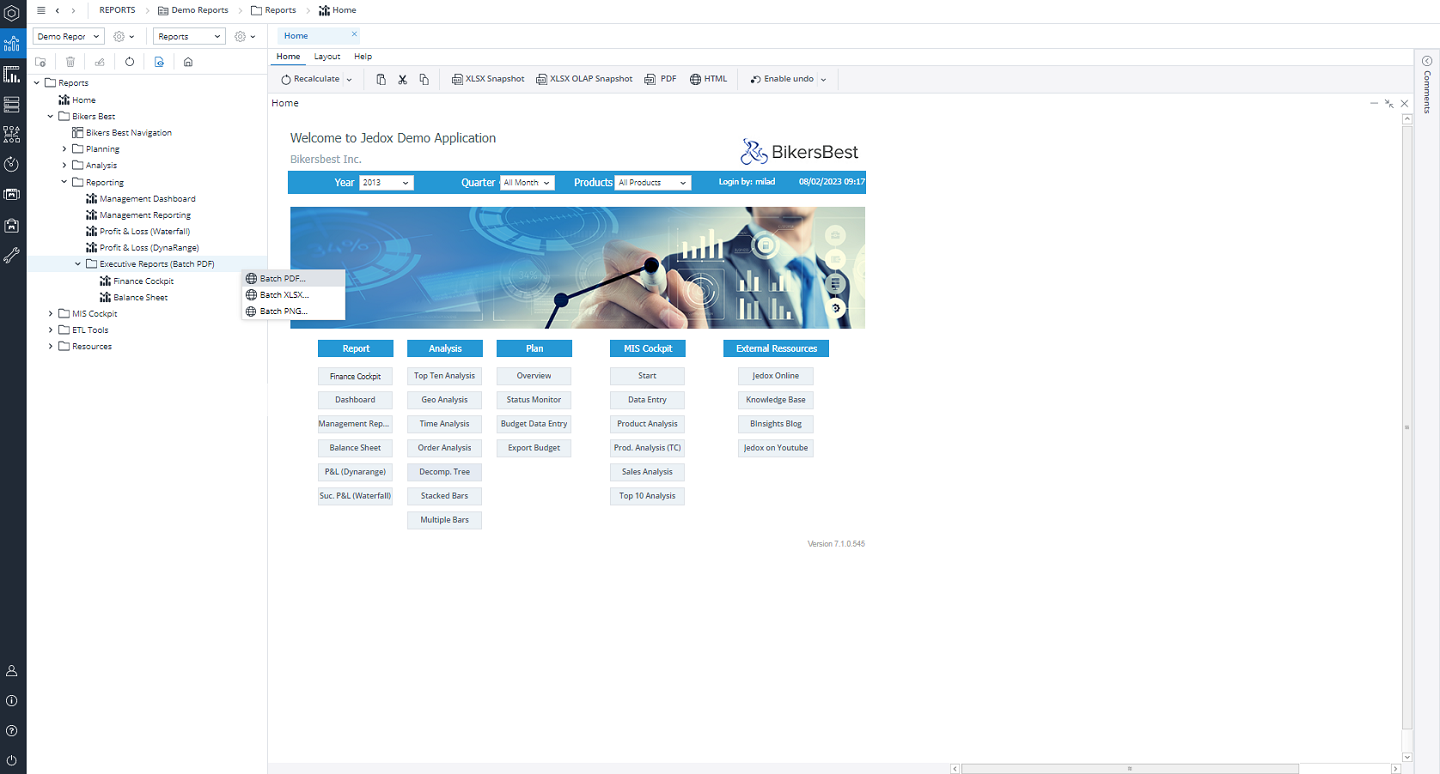Export report as HTML
The width and height of the screenshot is (1440, 774).
click(709, 79)
